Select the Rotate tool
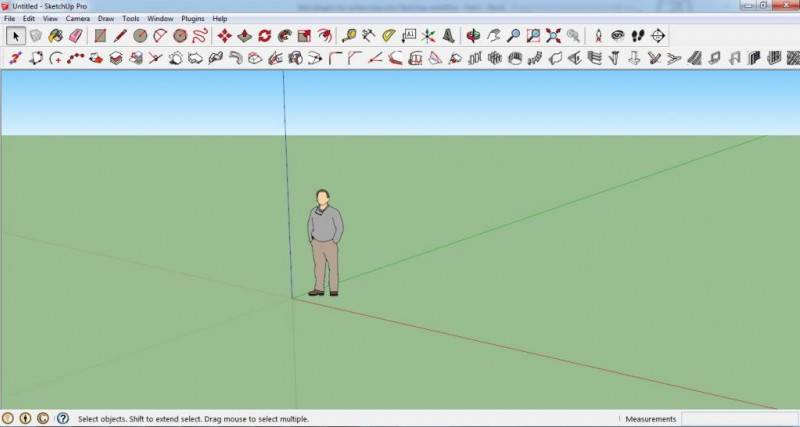This screenshot has height=427, width=800. pyautogui.click(x=264, y=36)
